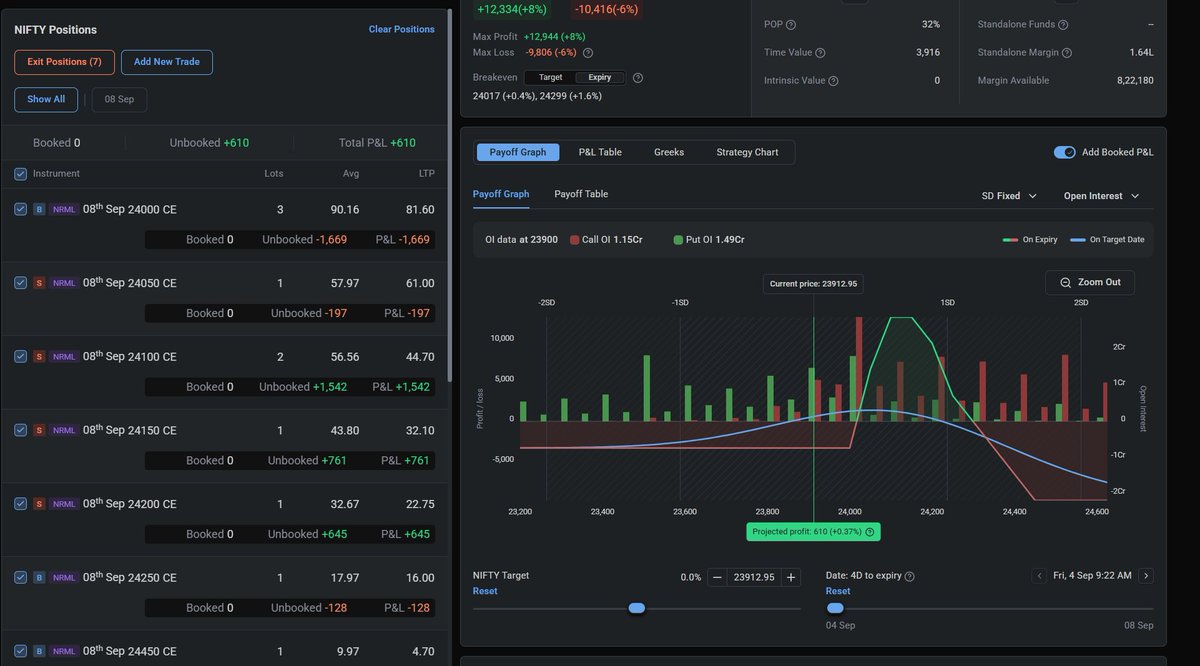1200x666 pixels.
Task: Decrease NIFTY target with minus button
Action: 717,577
